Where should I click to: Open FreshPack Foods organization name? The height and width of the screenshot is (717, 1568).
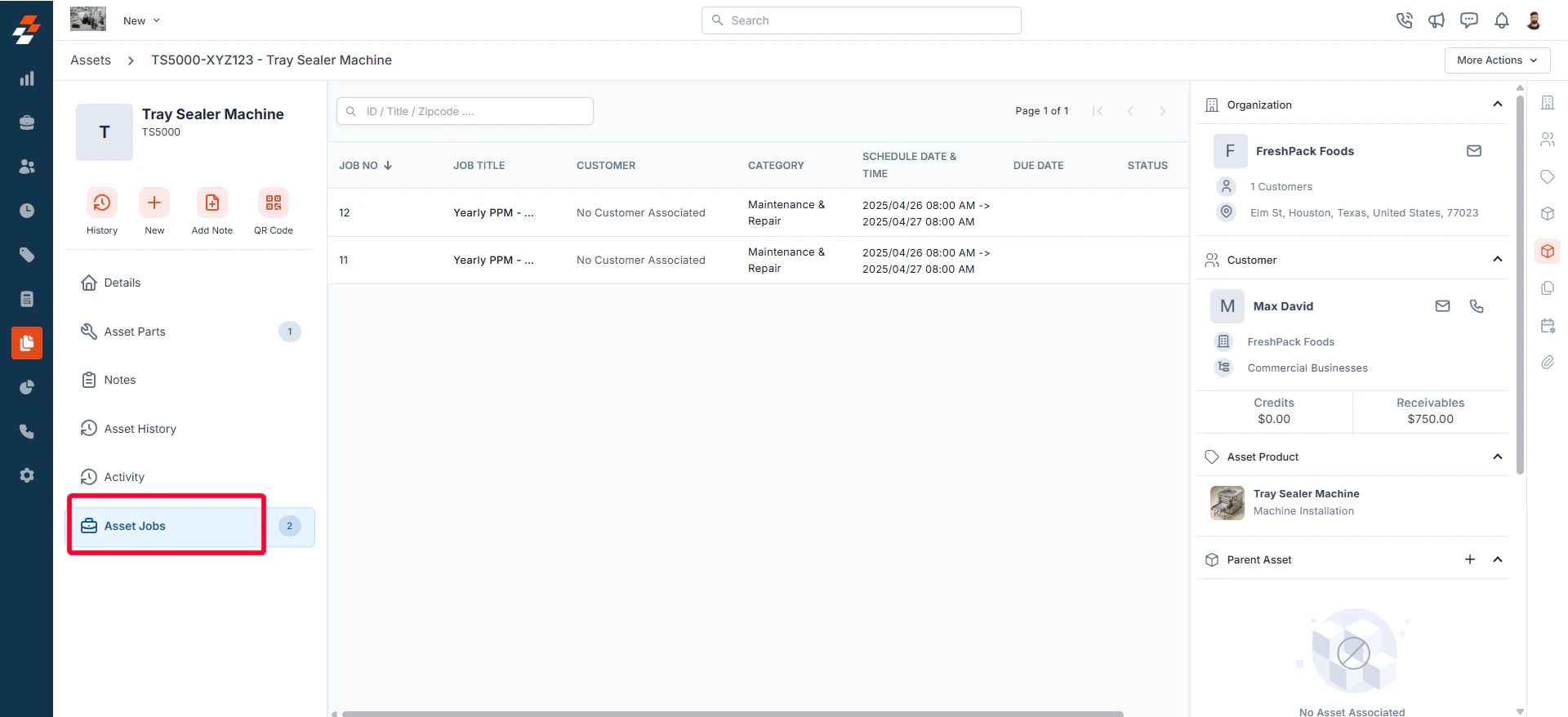click(1304, 151)
